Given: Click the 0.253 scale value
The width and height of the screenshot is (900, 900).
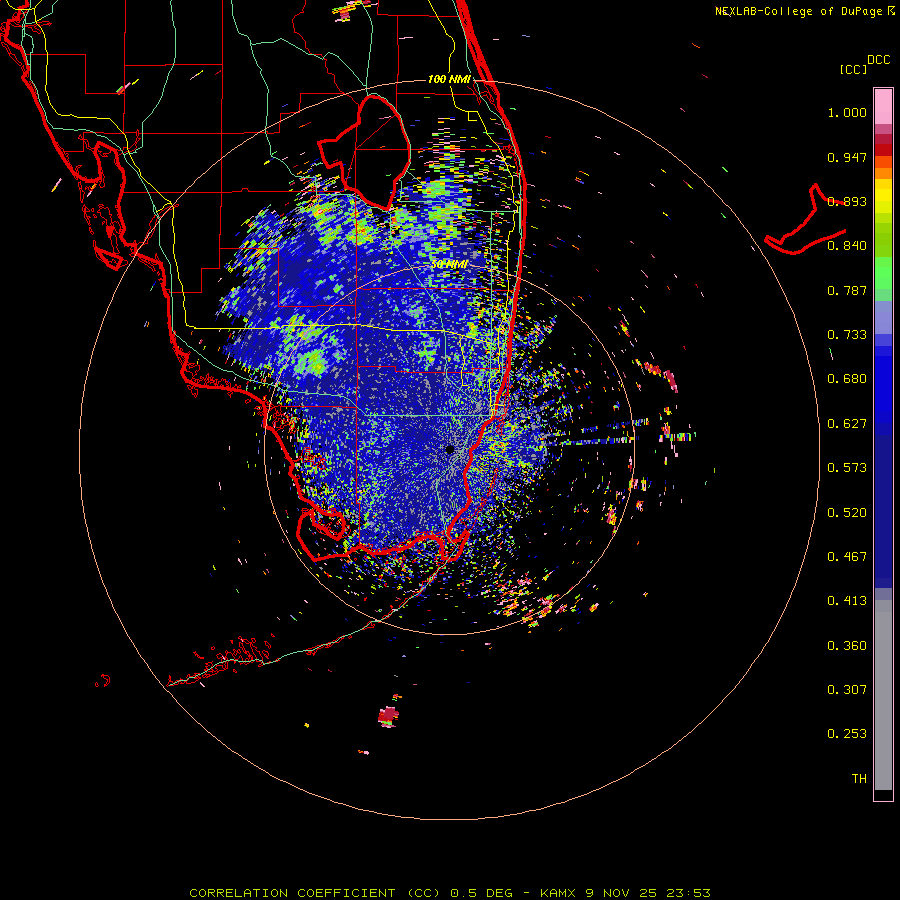Looking at the screenshot, I should click(847, 734).
